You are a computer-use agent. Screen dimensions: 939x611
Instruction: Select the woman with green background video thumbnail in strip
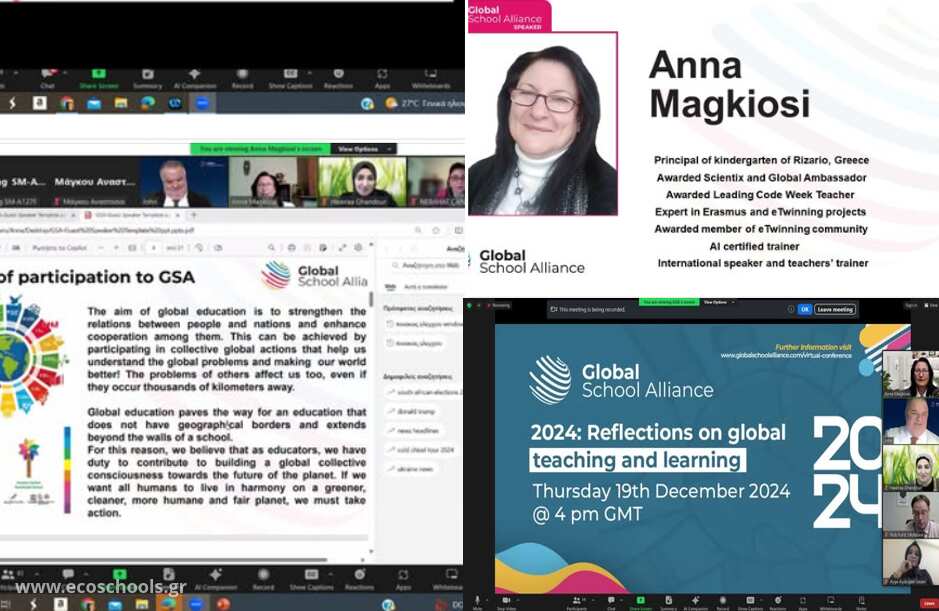pyautogui.click(x=362, y=182)
